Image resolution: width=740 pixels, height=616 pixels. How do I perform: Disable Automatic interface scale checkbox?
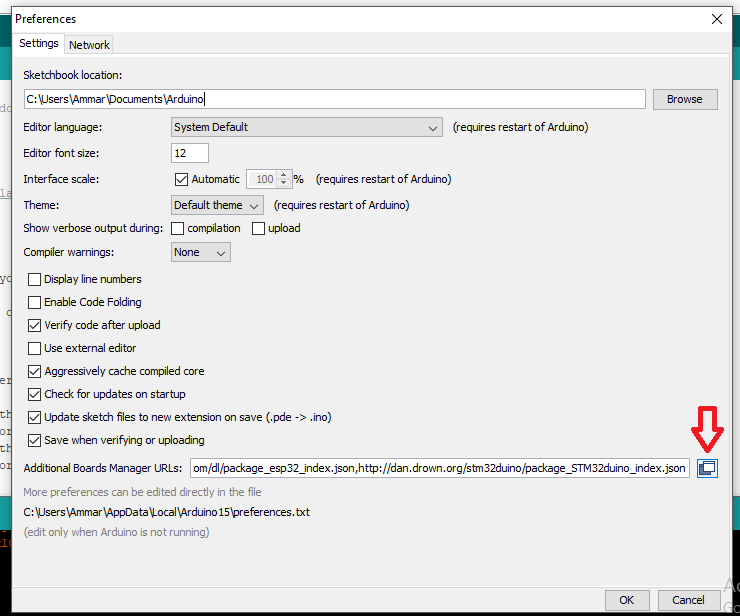click(181, 180)
